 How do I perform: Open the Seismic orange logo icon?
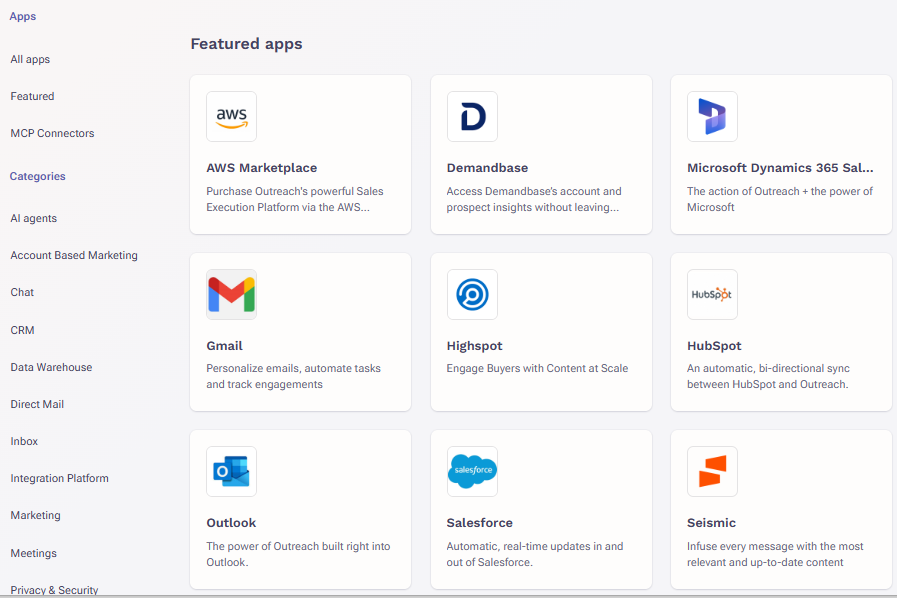[712, 472]
